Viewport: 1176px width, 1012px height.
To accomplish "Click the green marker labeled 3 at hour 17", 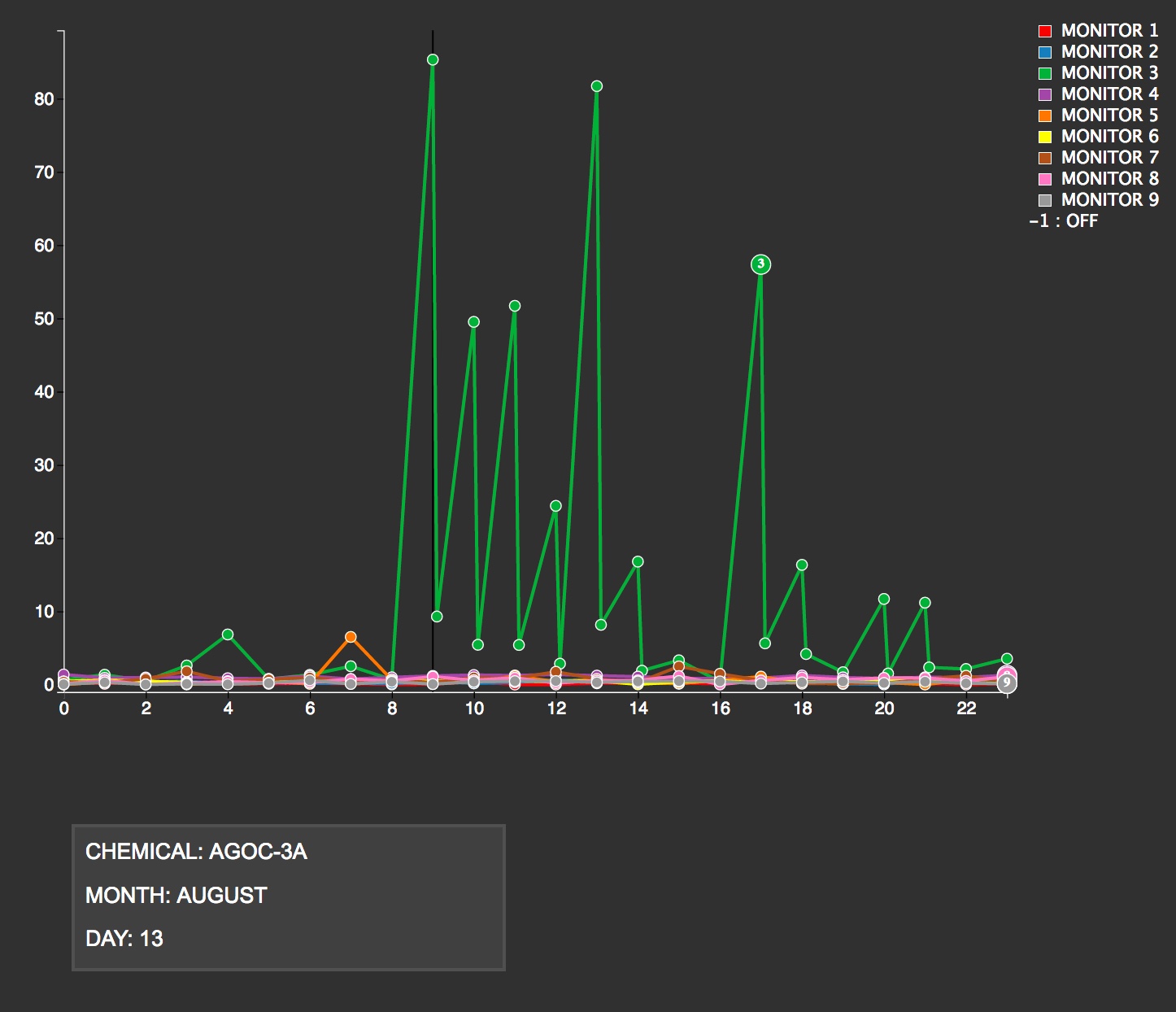I will coord(760,264).
